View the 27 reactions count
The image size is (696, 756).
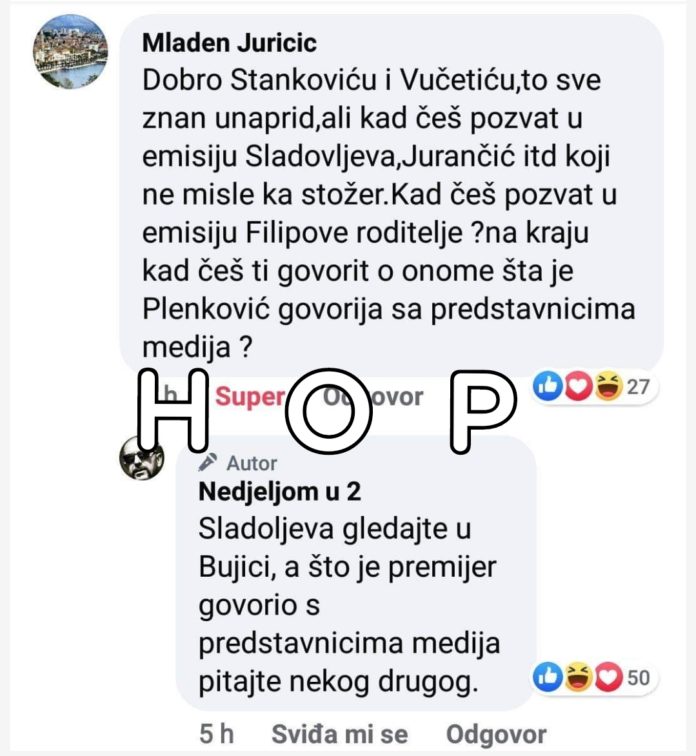tap(638, 387)
